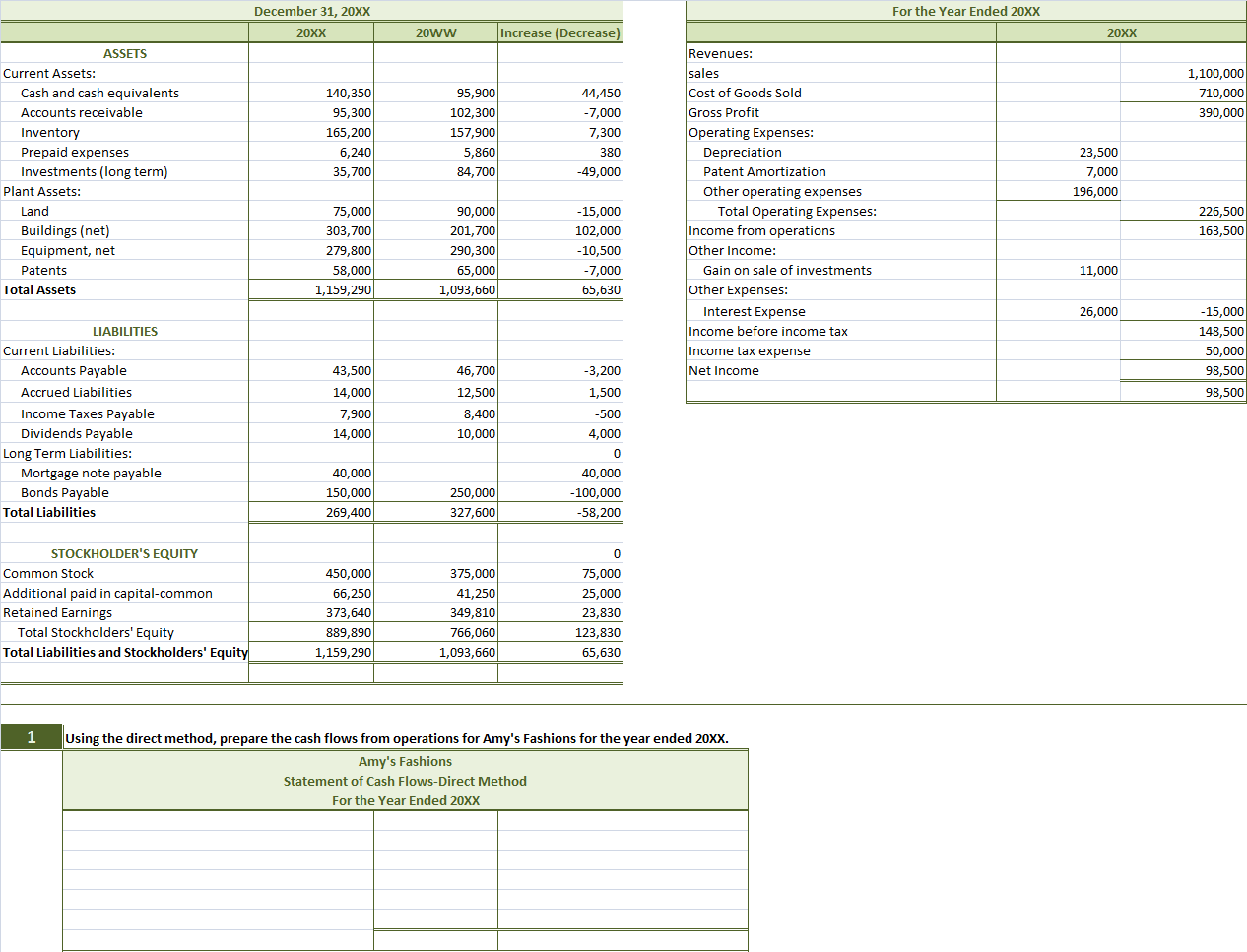Click the "Cost of Goods Sold" label
Screen dimensions: 1247x952
(x=746, y=93)
